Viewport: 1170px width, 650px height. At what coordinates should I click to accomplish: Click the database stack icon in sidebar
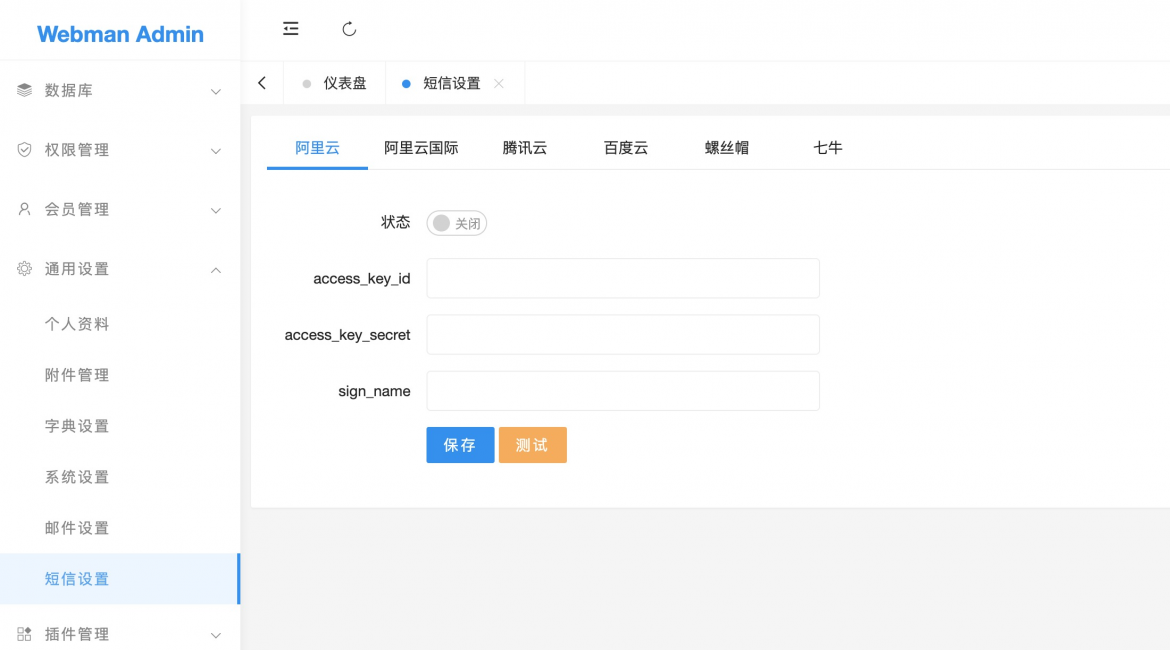coord(25,90)
